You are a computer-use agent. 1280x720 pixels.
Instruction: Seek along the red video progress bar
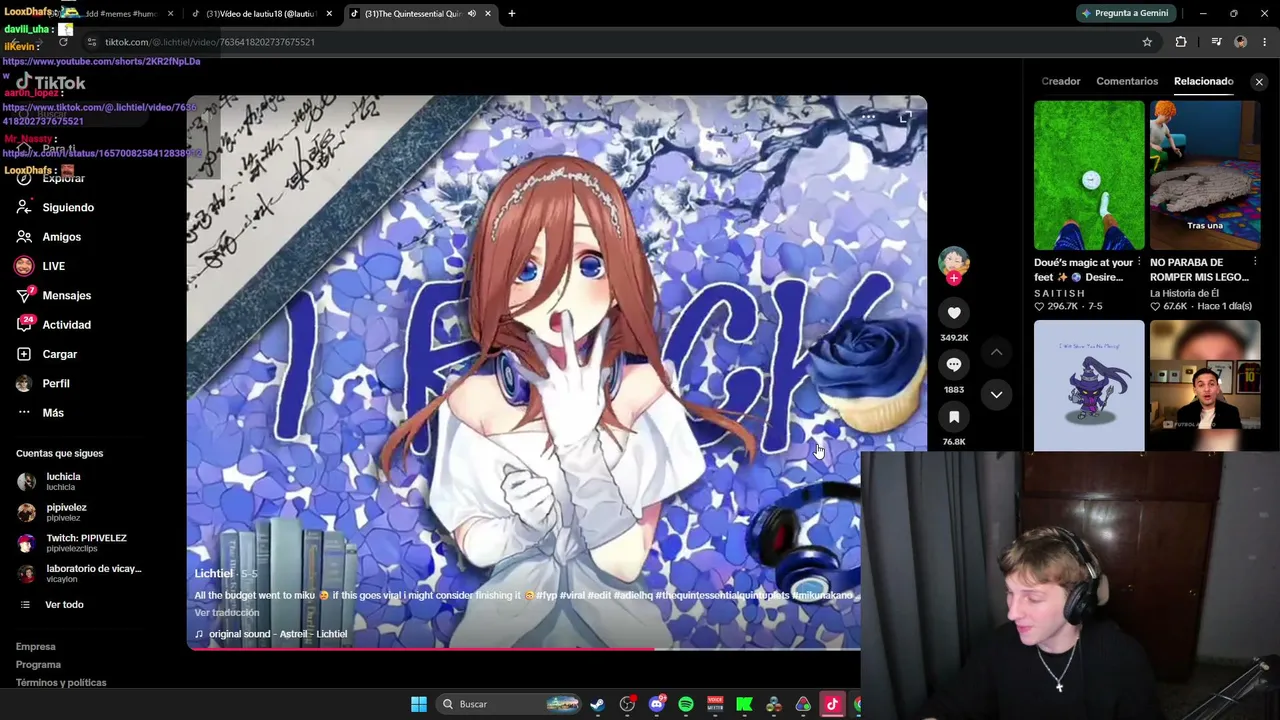tap(523, 649)
